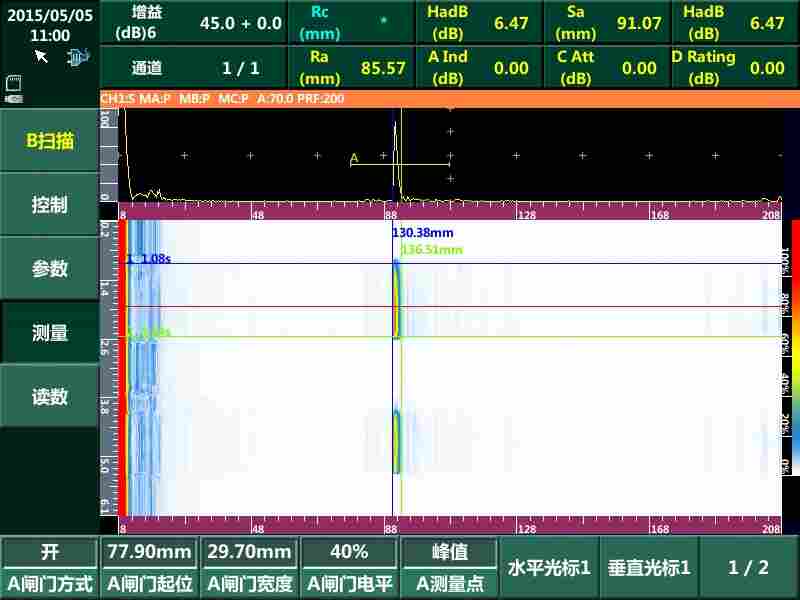This screenshot has height=600, width=800.
Task: Click the USB device icon below the memory card
Action: tap(13, 97)
